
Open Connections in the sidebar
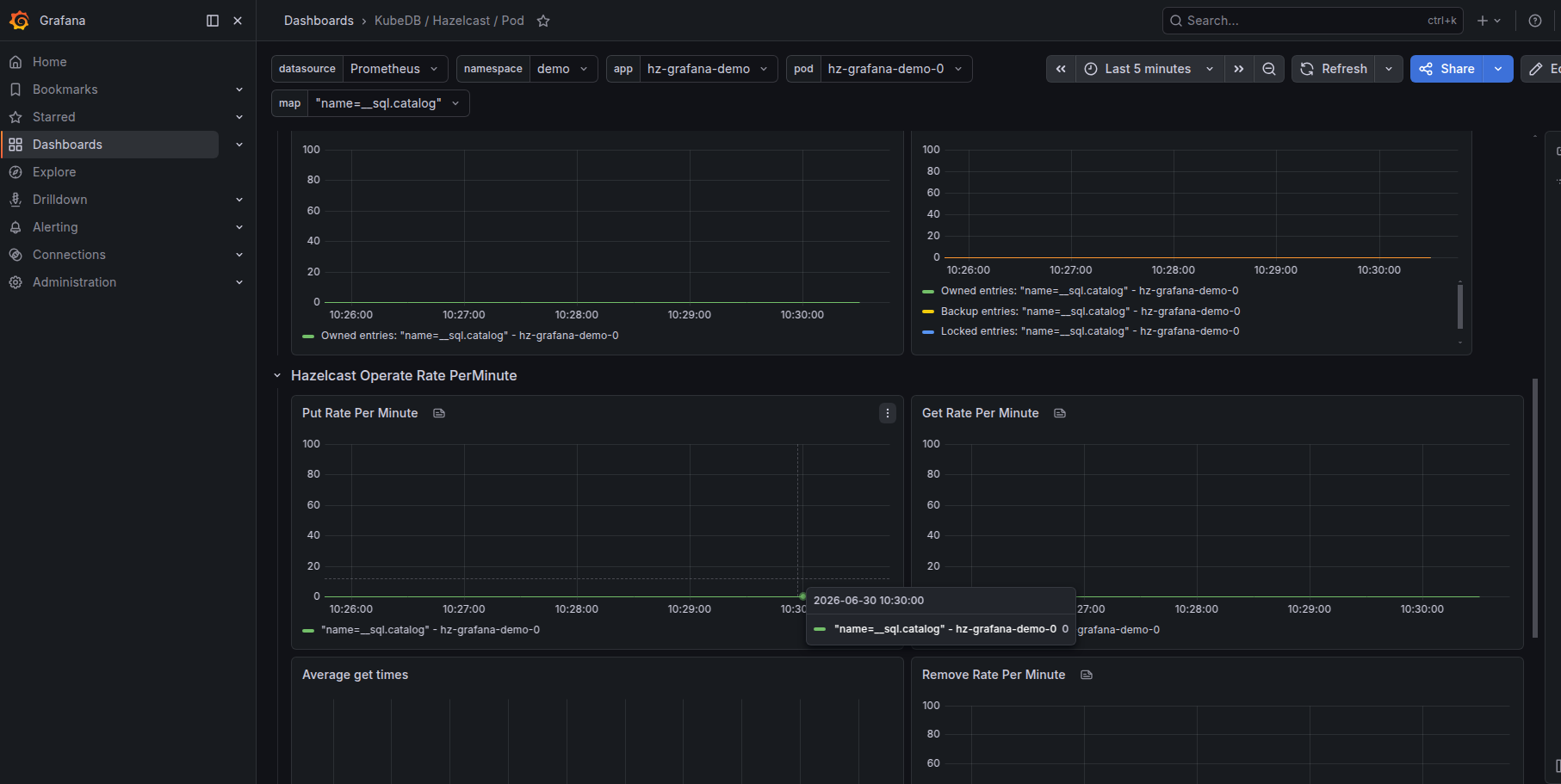[69, 255]
